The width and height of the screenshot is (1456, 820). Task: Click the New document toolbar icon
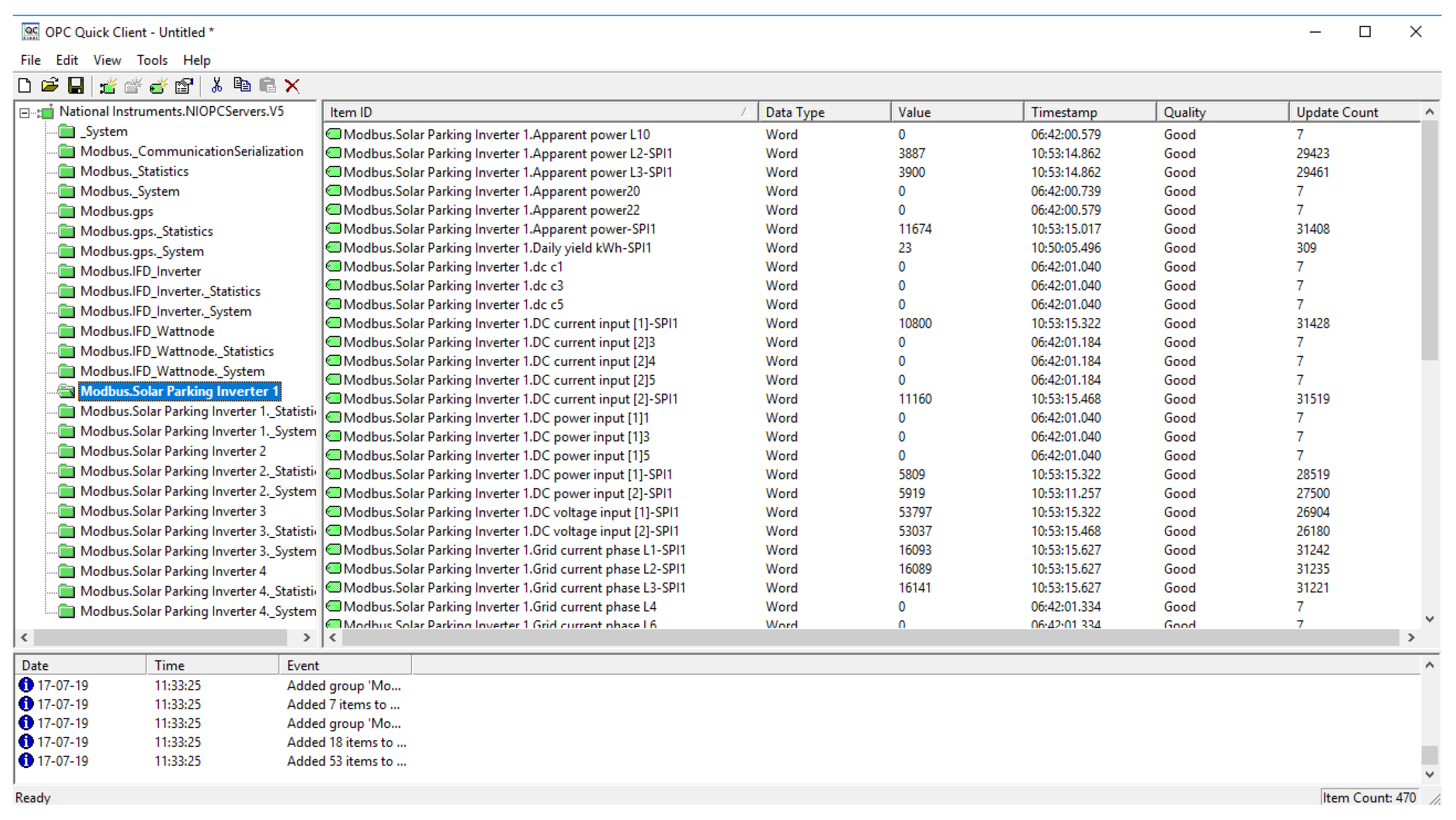coord(24,85)
